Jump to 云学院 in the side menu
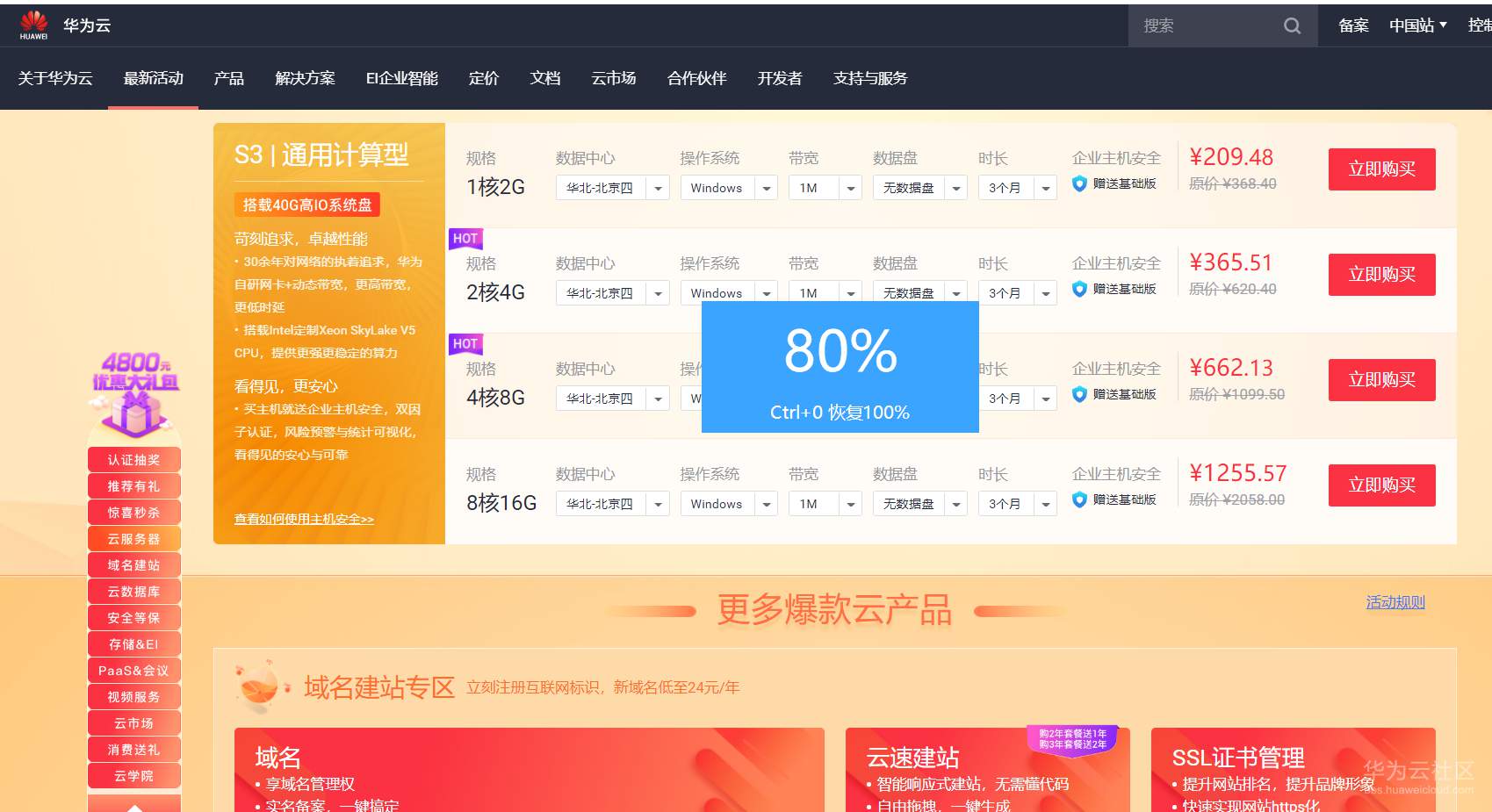Screen dimensions: 1492x812 tap(134, 776)
